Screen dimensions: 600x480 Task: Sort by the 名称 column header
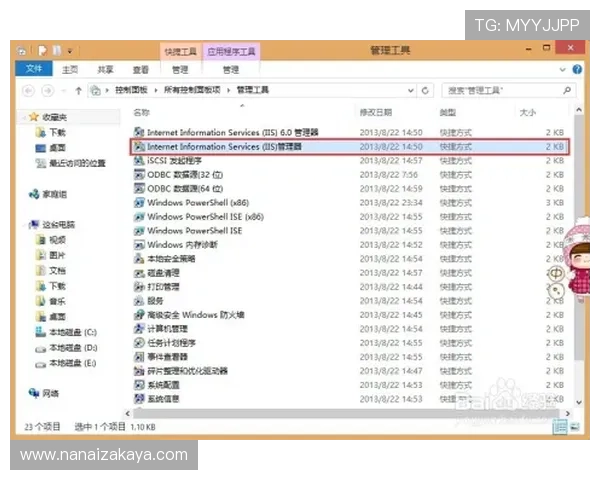click(x=141, y=112)
